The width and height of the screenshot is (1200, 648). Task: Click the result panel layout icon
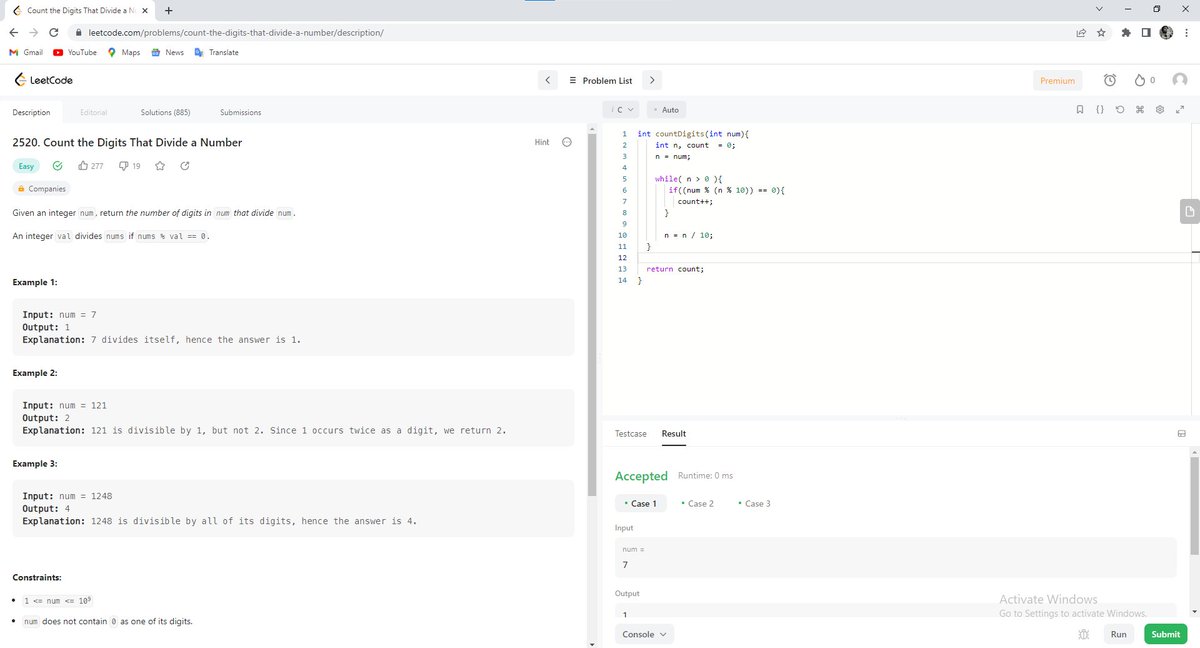1181,433
